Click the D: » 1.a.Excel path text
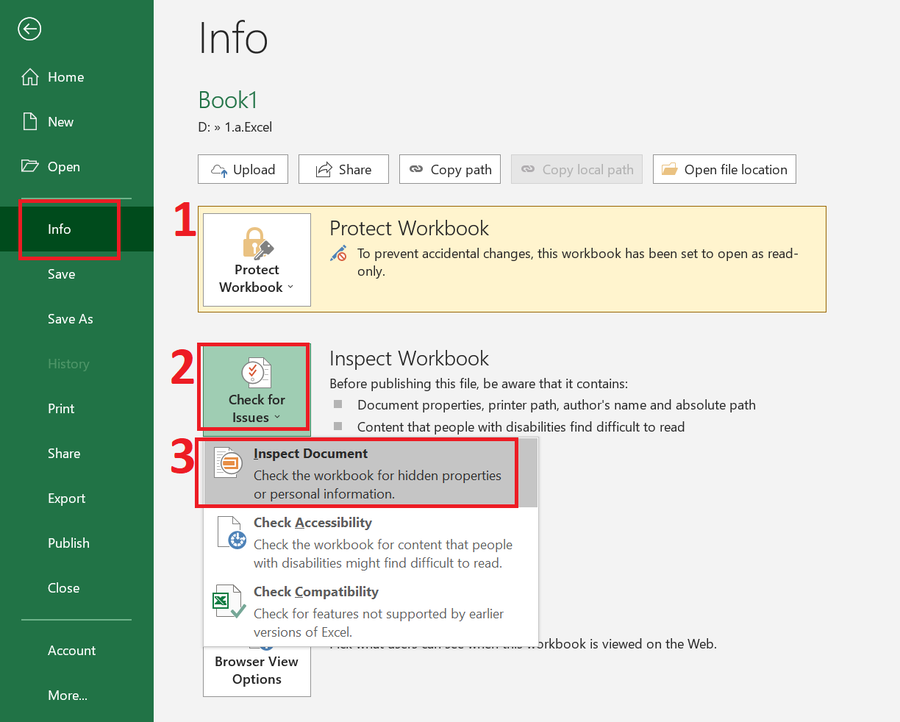The image size is (900, 722). click(235, 127)
